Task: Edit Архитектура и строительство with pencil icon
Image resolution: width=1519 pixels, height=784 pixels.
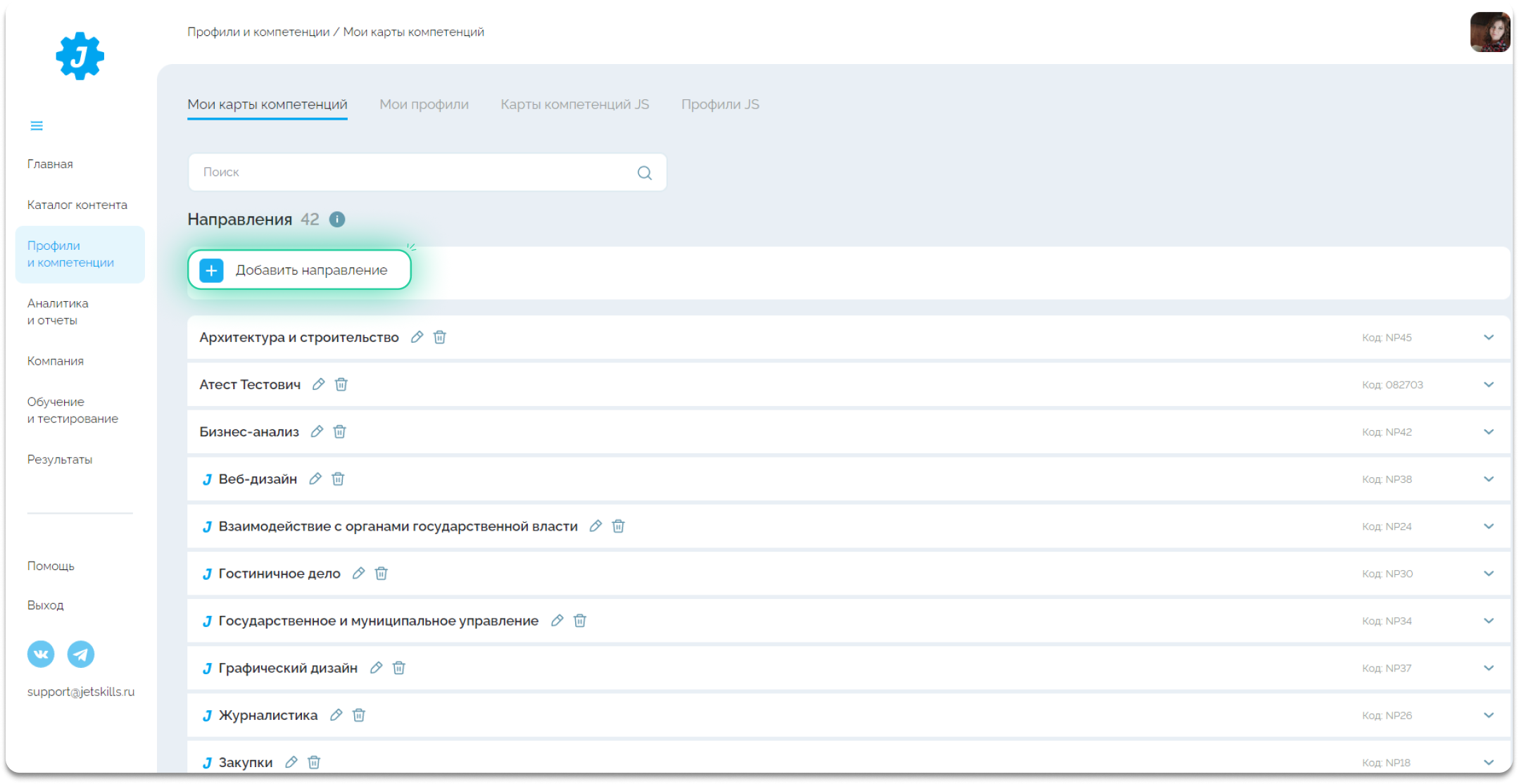Action: tap(417, 337)
